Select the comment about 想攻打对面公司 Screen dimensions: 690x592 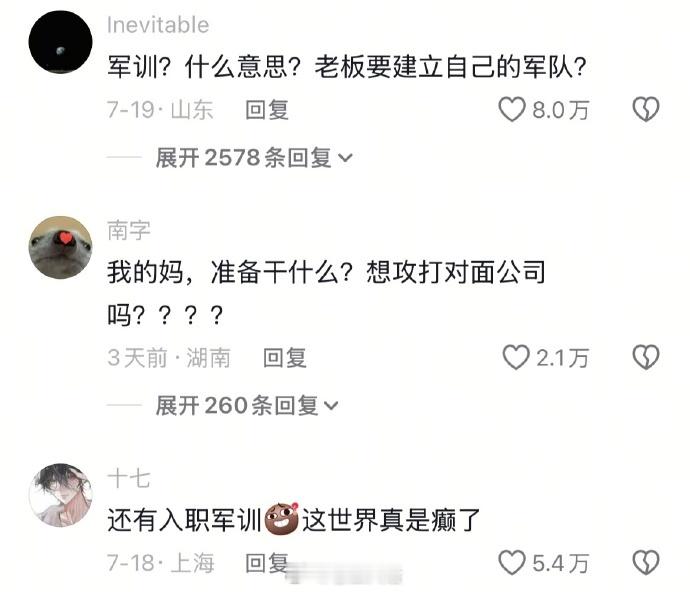point(327,293)
